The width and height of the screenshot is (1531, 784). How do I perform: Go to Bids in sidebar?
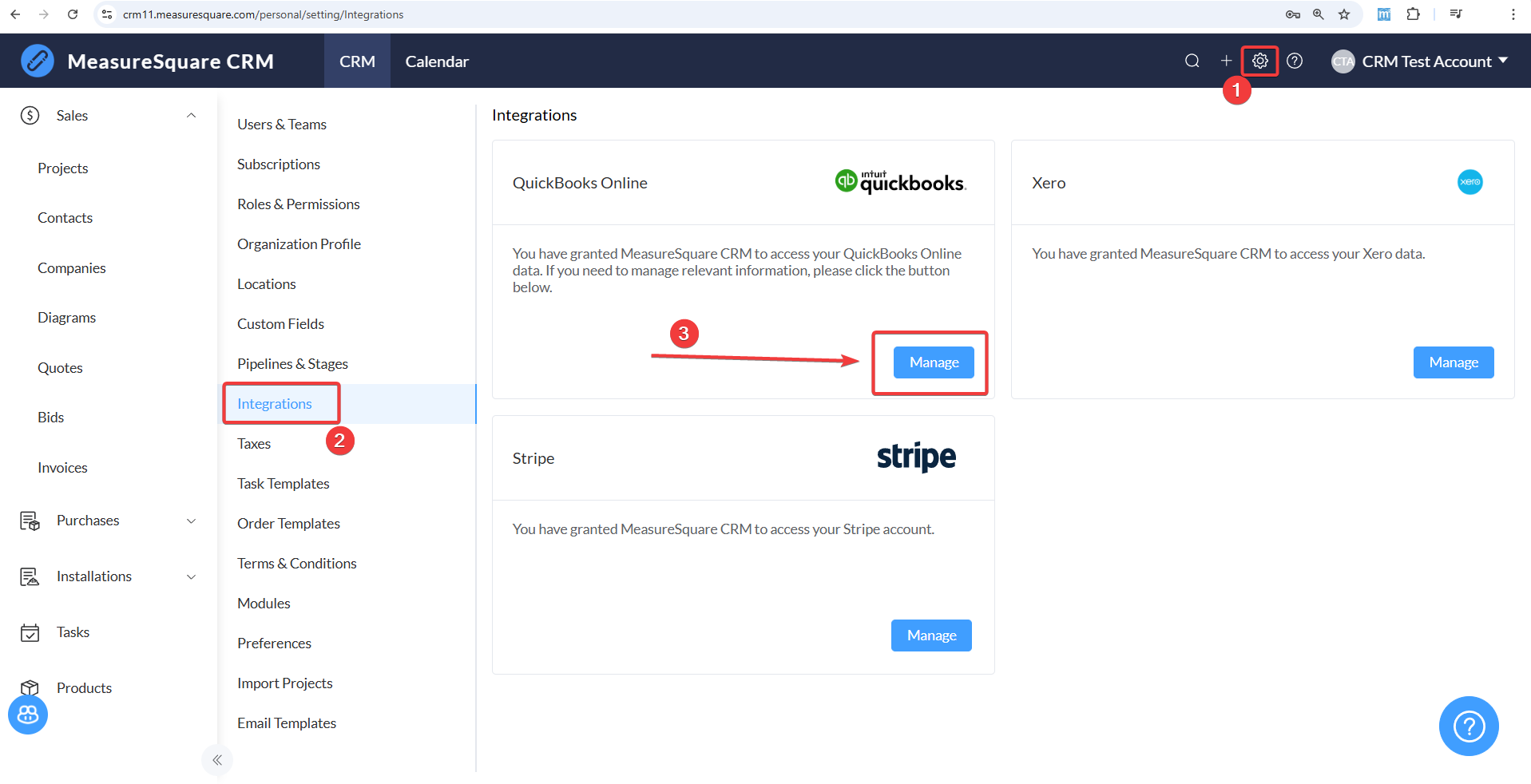[x=51, y=418]
